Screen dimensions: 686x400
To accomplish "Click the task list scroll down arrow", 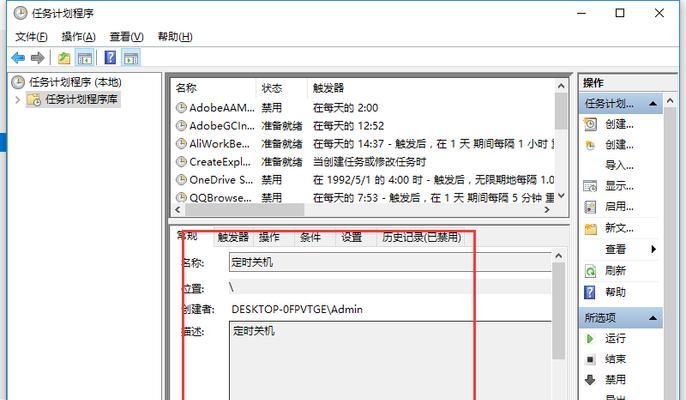I will click(561, 195).
